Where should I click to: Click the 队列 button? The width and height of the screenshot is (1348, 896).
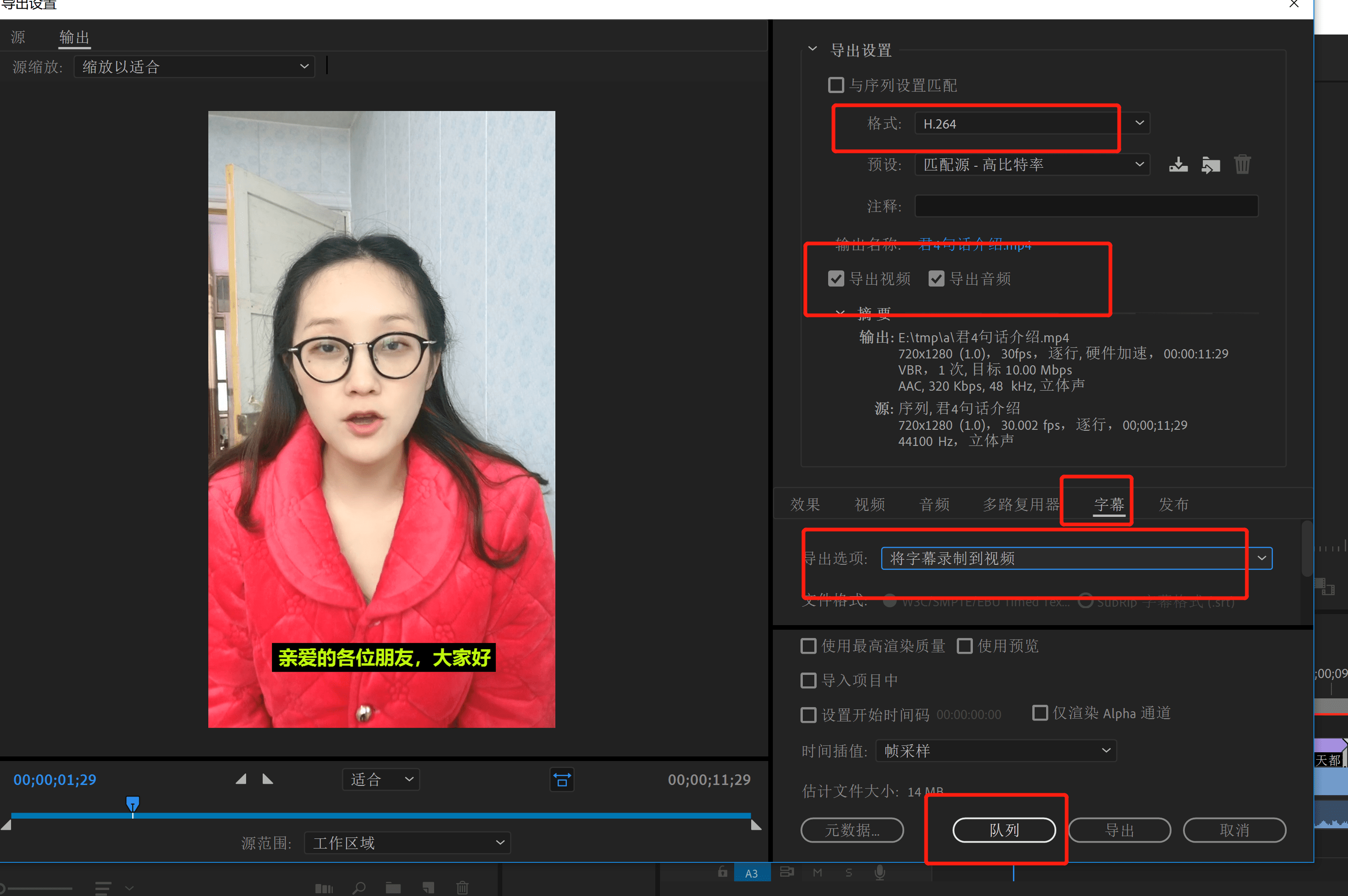click(1004, 830)
